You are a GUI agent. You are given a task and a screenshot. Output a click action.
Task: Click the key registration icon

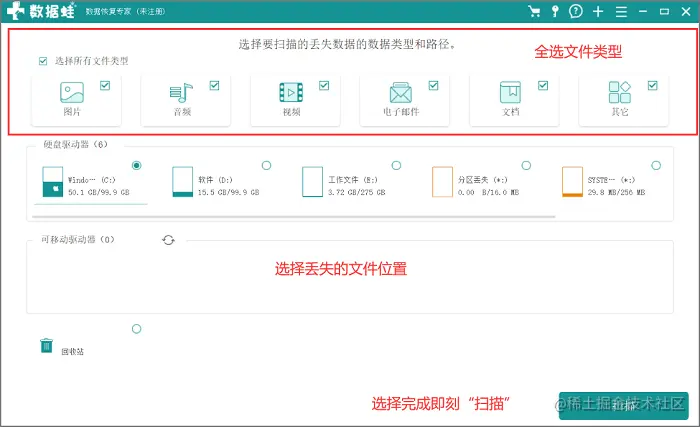click(555, 11)
